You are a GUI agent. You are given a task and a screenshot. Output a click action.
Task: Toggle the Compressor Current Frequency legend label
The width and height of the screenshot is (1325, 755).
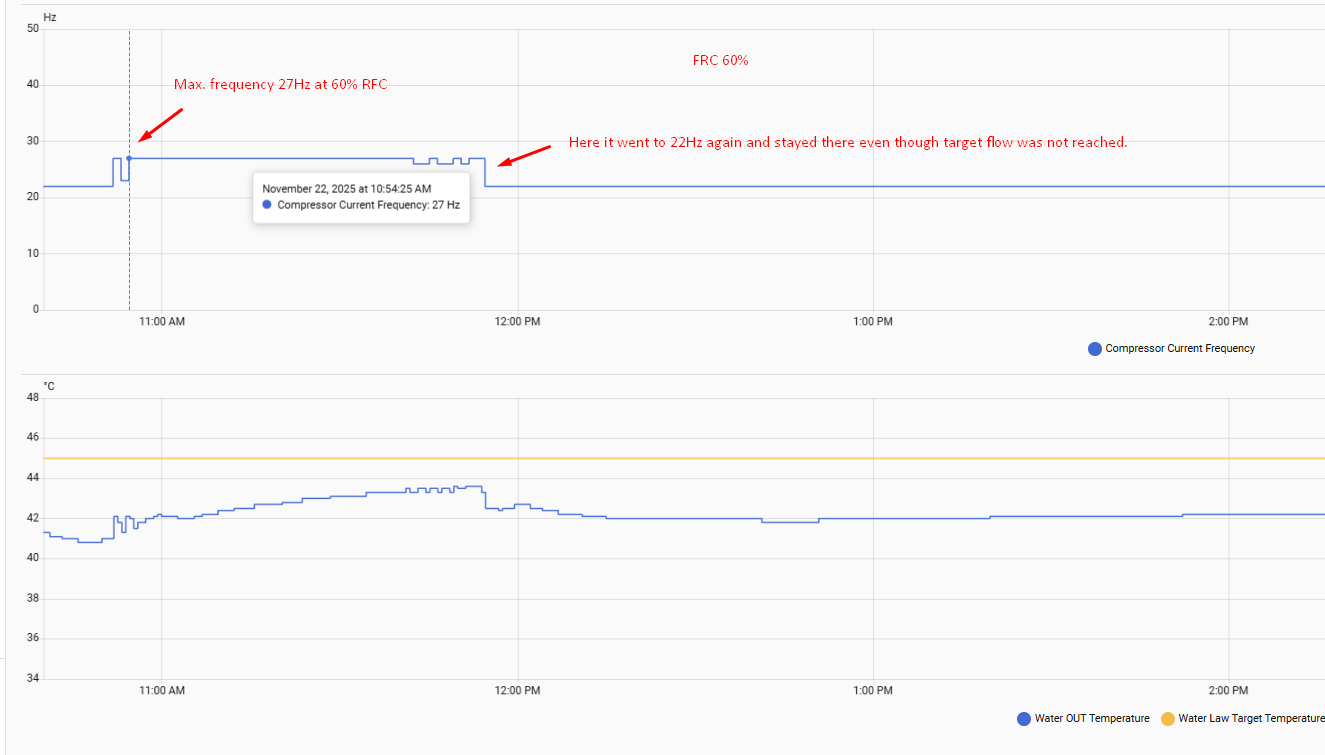click(x=1180, y=349)
